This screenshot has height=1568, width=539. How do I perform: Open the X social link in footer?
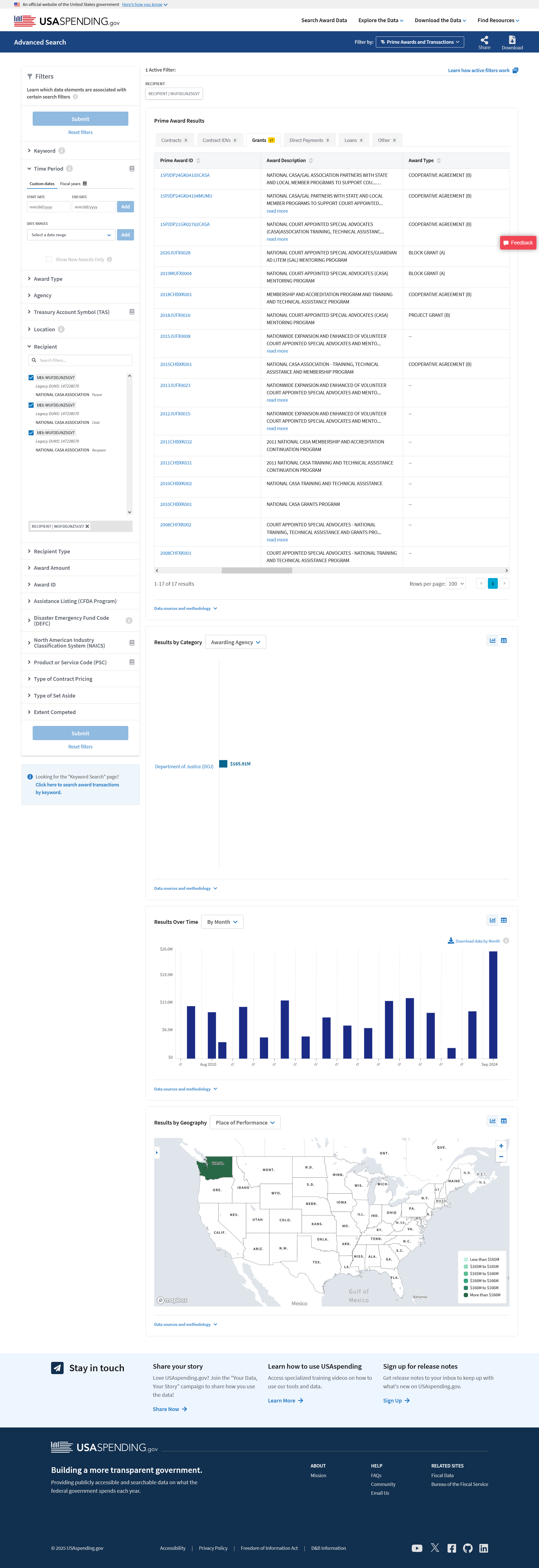[435, 1548]
